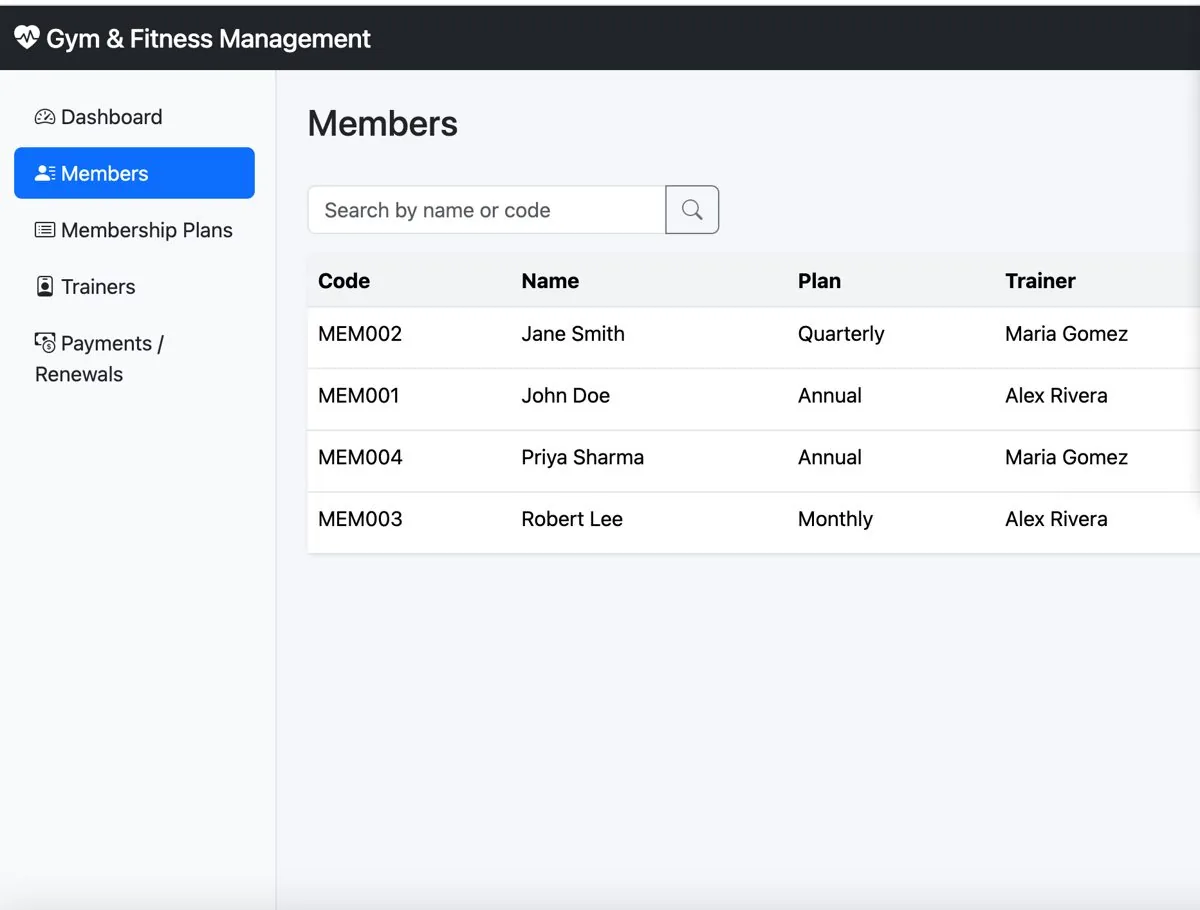The height and width of the screenshot is (910, 1200).
Task: Open the Trainers page
Action: pyautogui.click(x=134, y=287)
